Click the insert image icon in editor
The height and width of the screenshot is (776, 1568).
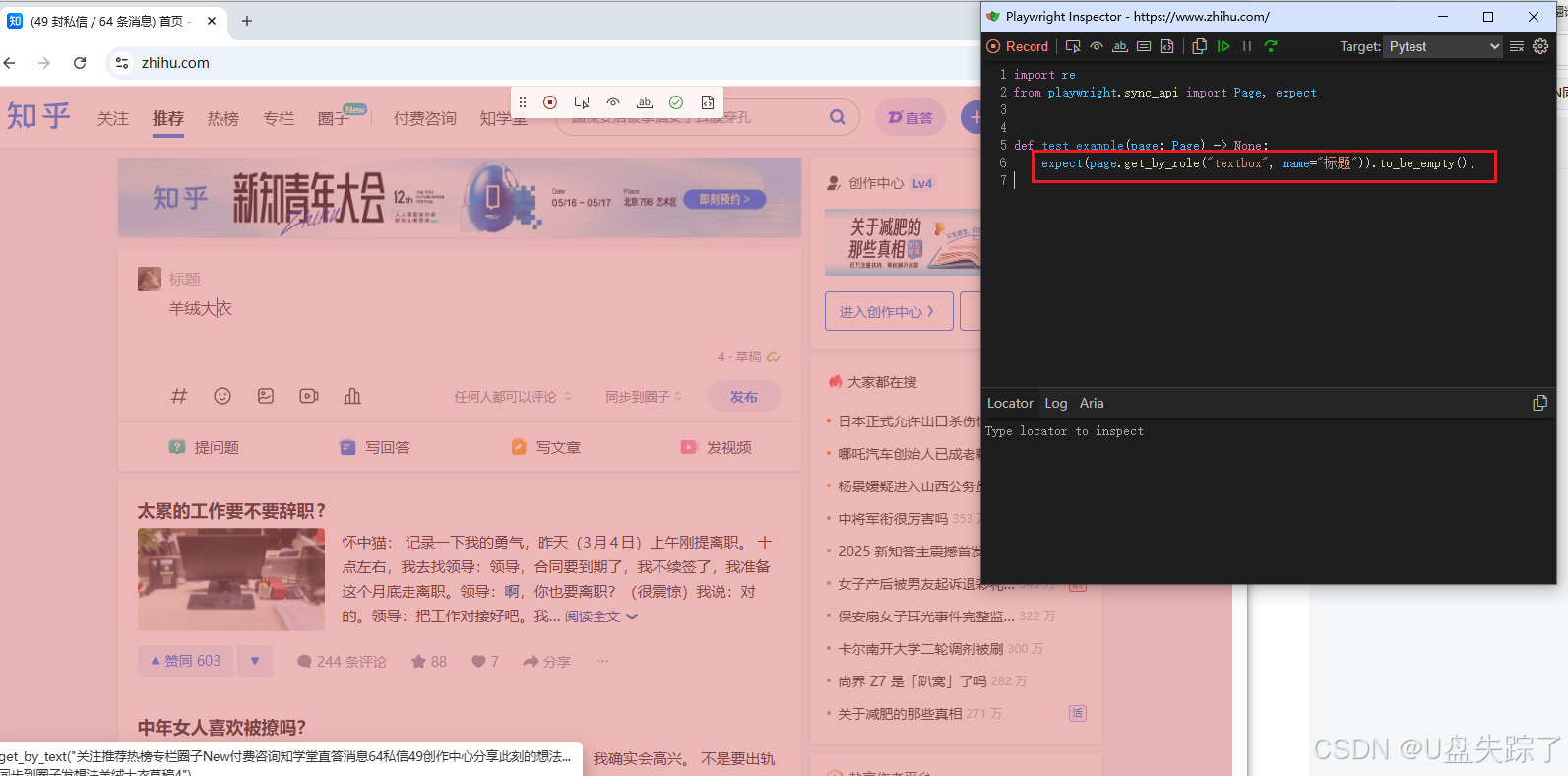click(266, 396)
